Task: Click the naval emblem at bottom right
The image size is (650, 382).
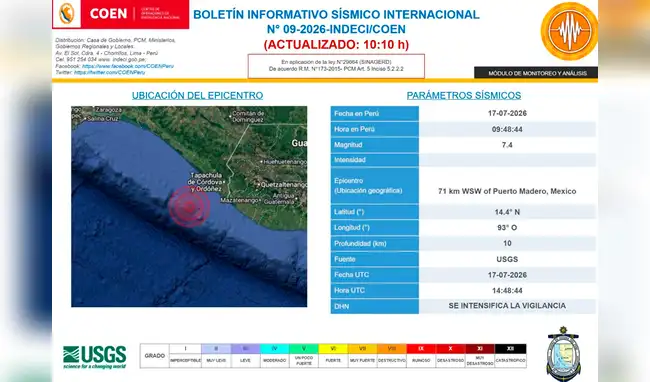Action: [563, 353]
